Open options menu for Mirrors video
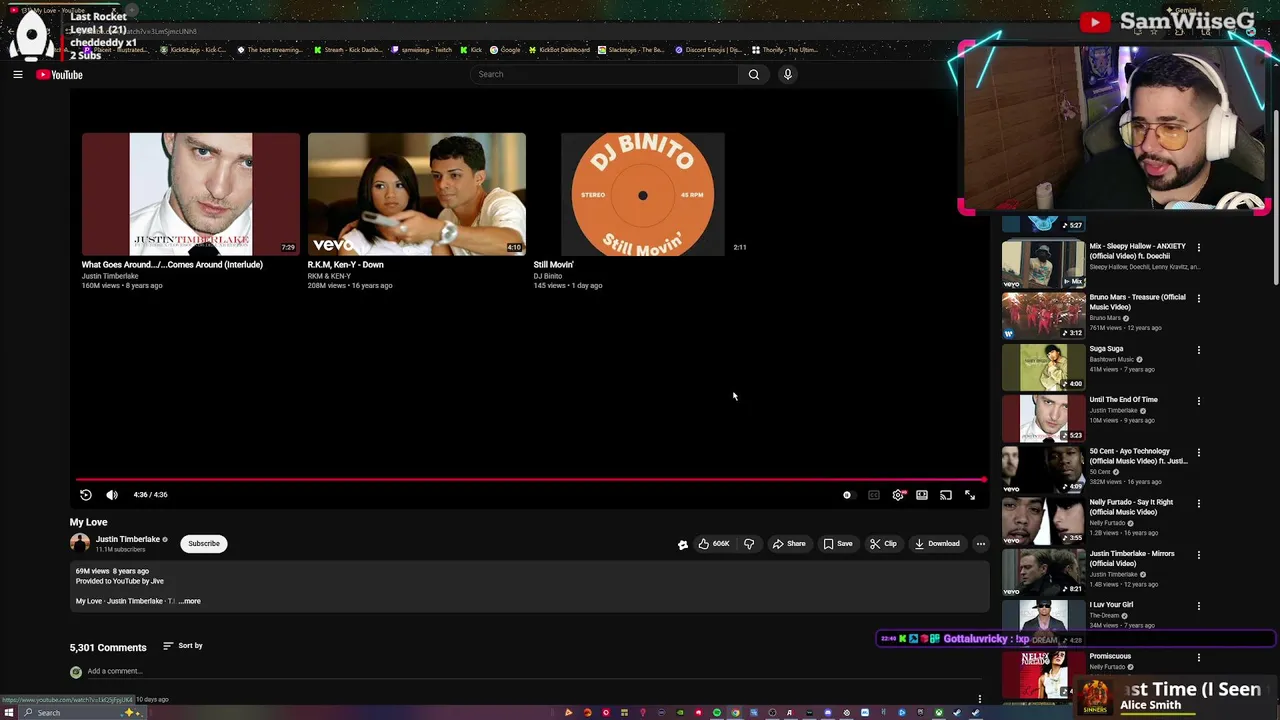Viewport: 1280px width, 720px height. click(x=1199, y=554)
